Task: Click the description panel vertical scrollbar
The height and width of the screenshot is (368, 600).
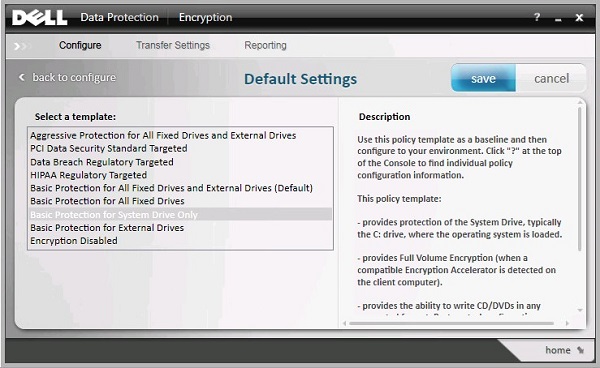Action: pyautogui.click(x=580, y=179)
